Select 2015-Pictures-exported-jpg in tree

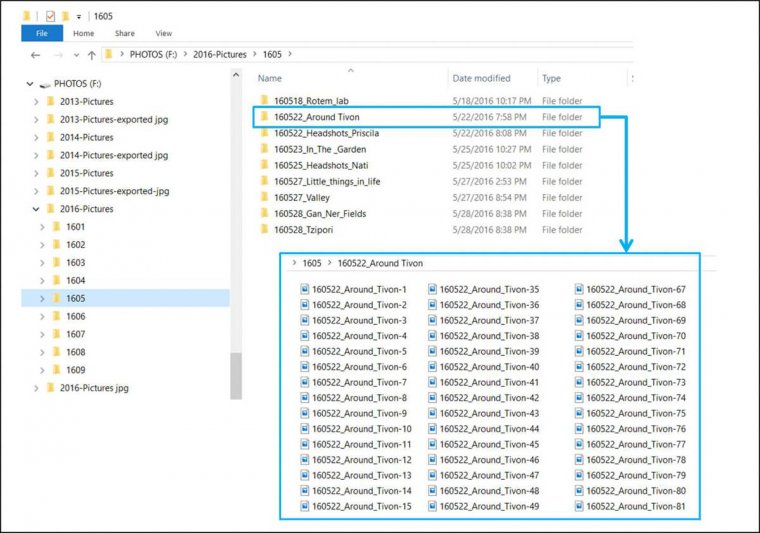pyautogui.click(x=114, y=191)
